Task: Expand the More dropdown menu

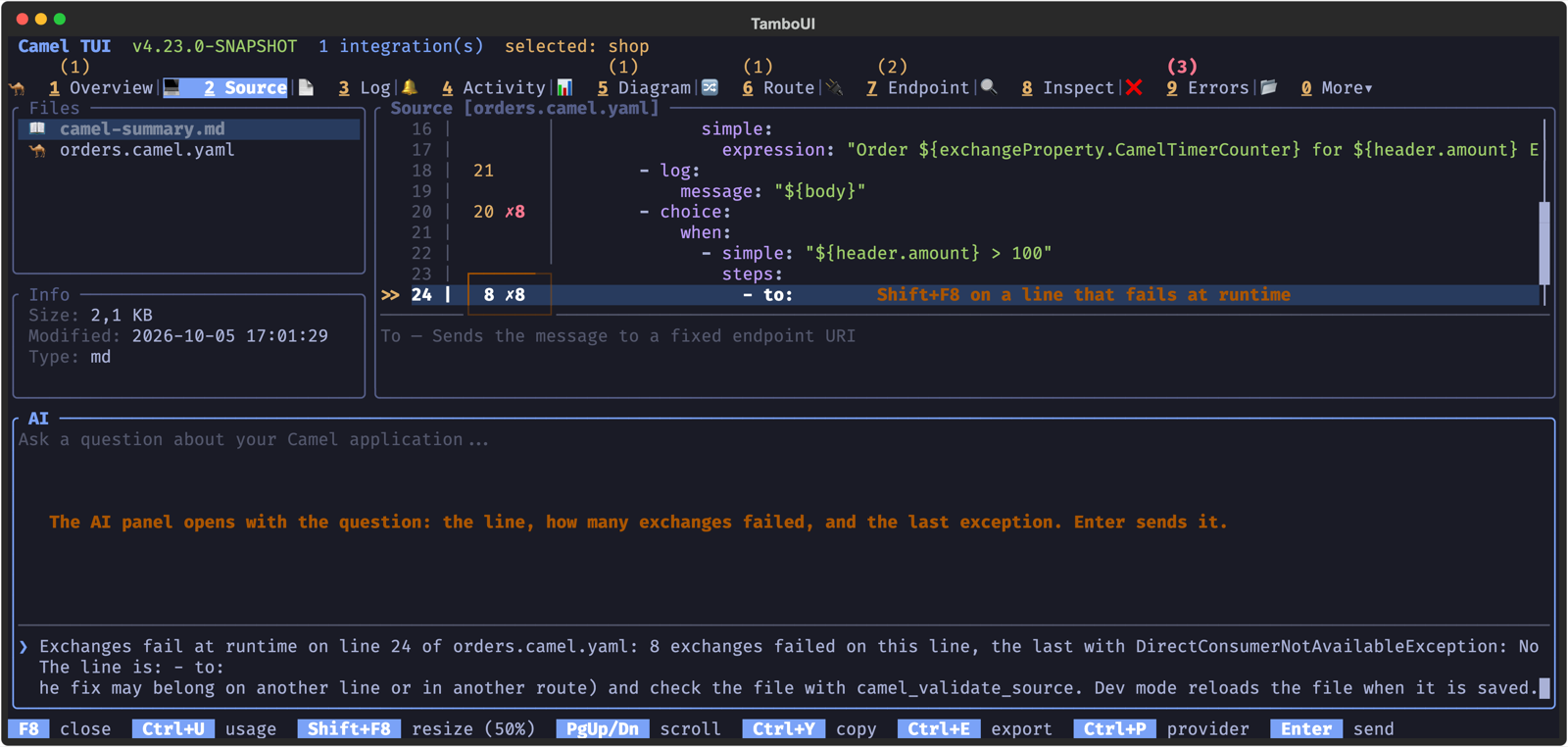Action: 1337,88
